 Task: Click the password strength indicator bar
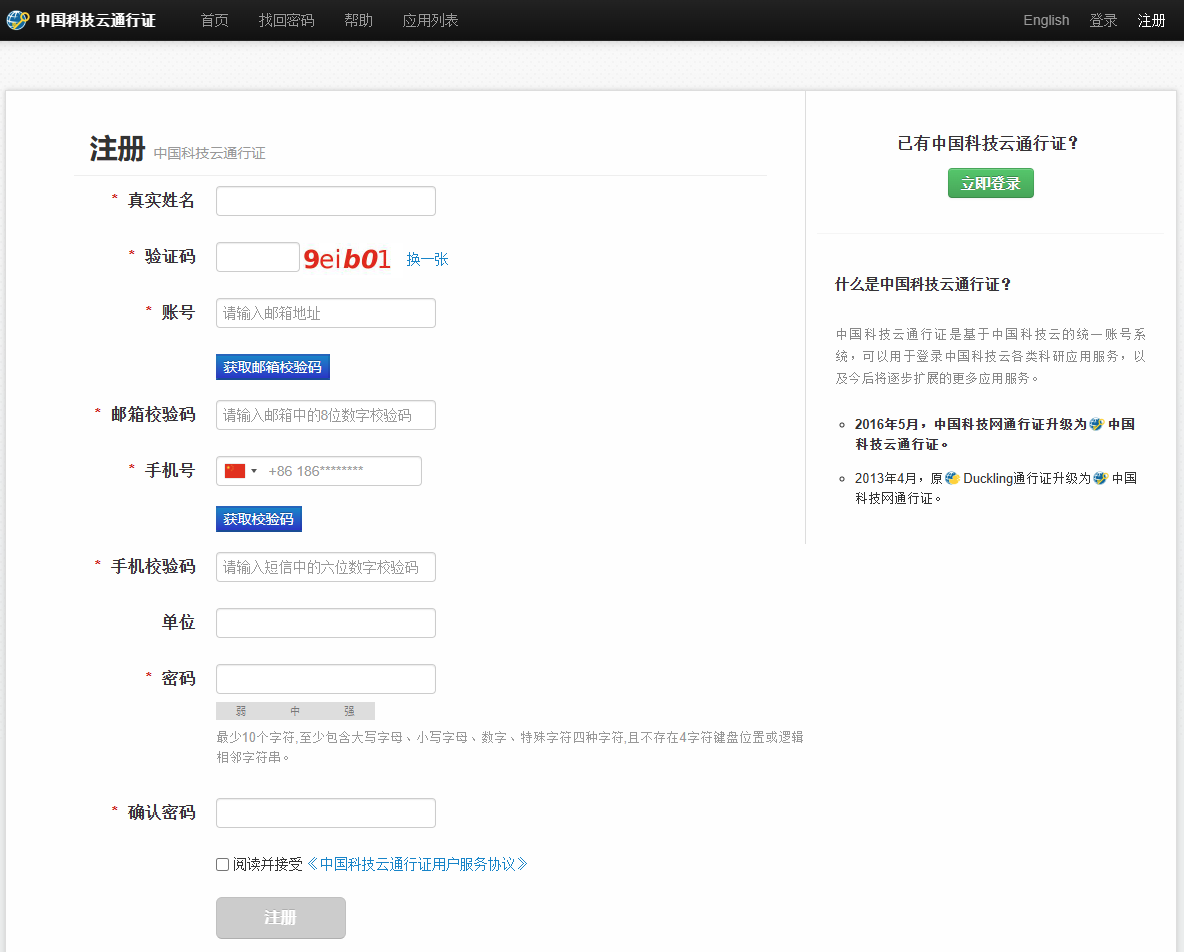tap(295, 711)
